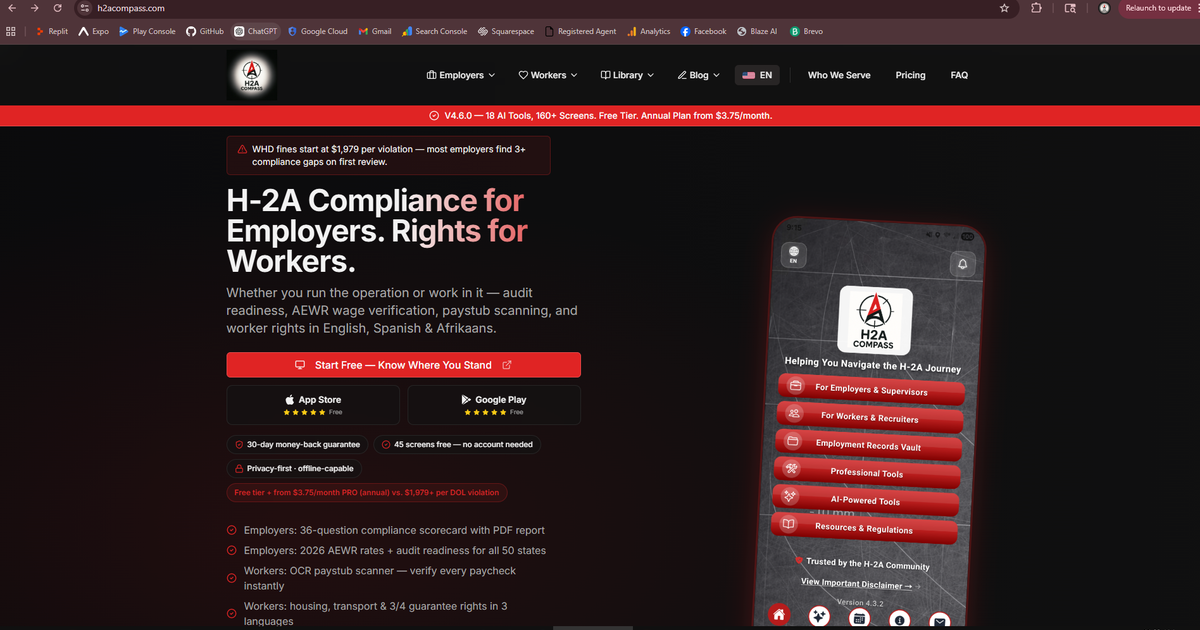Screen dimensions: 1200x630
Task: Open the Analytics bookmark
Action: point(649,31)
